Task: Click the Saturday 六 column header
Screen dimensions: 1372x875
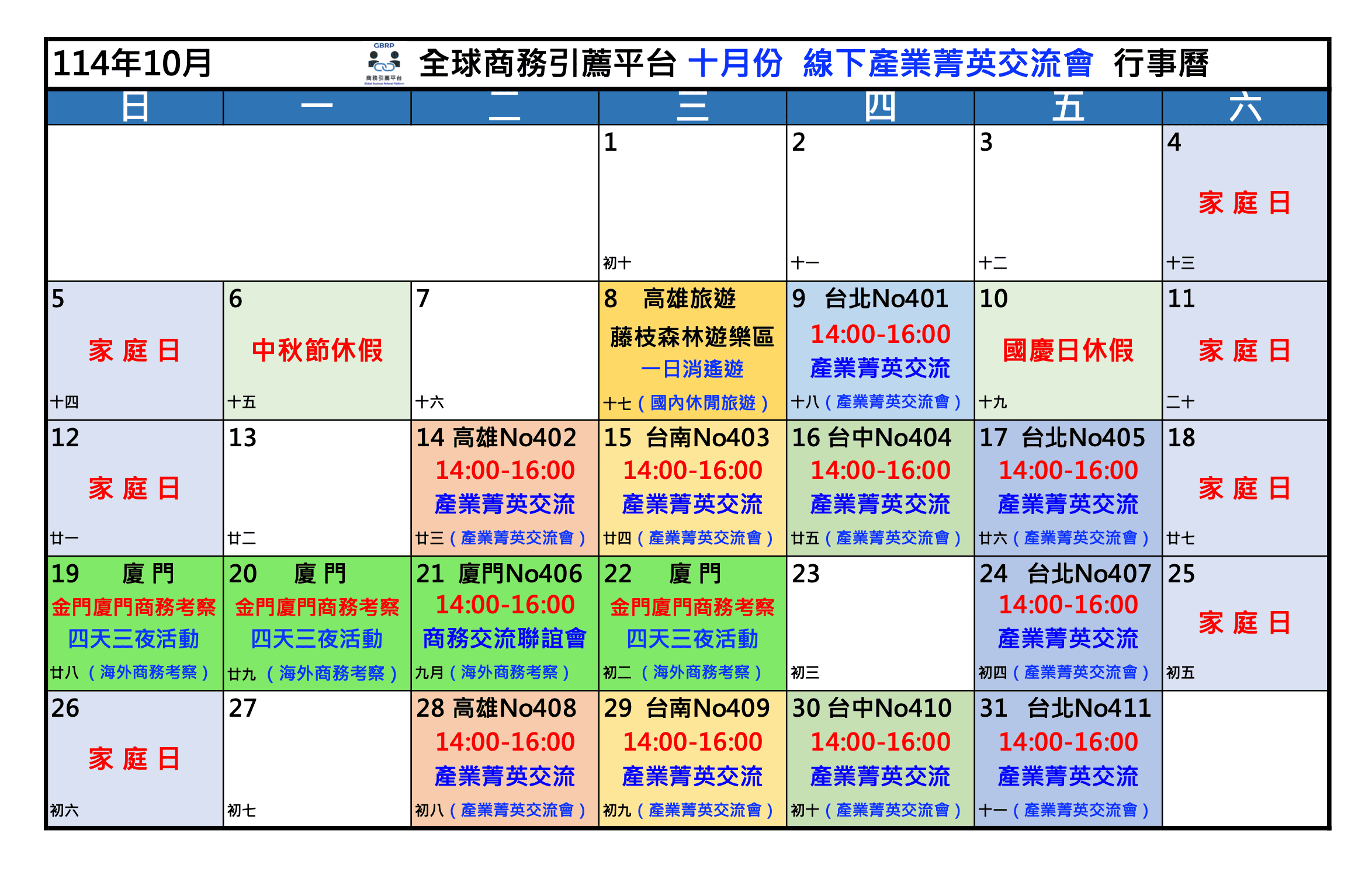Action: [x=1245, y=107]
